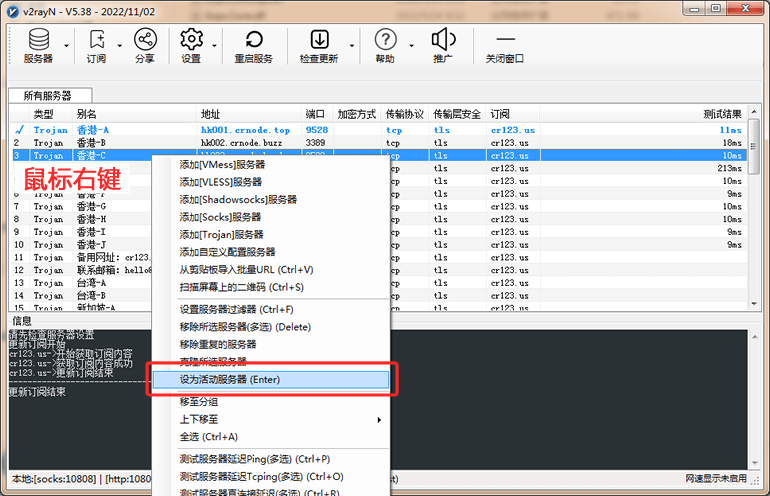Select server row 香港-A
The width and height of the screenshot is (770, 496).
coord(379,130)
